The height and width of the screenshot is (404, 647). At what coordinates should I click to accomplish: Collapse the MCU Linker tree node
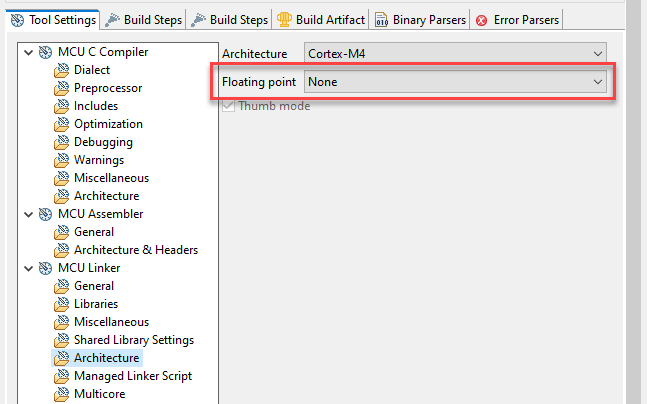[x=29, y=268]
